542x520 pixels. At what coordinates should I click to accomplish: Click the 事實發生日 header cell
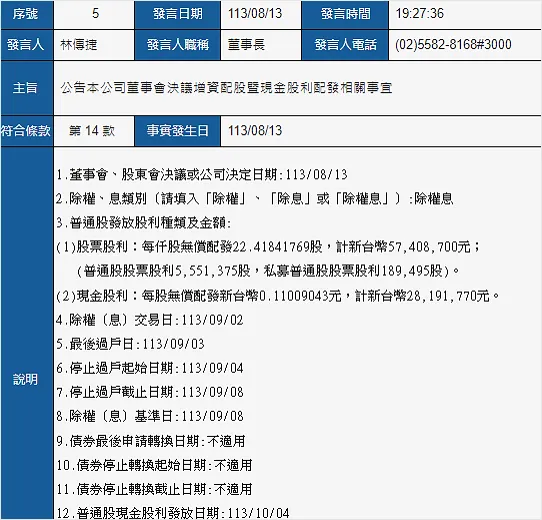pyautogui.click(x=177, y=131)
